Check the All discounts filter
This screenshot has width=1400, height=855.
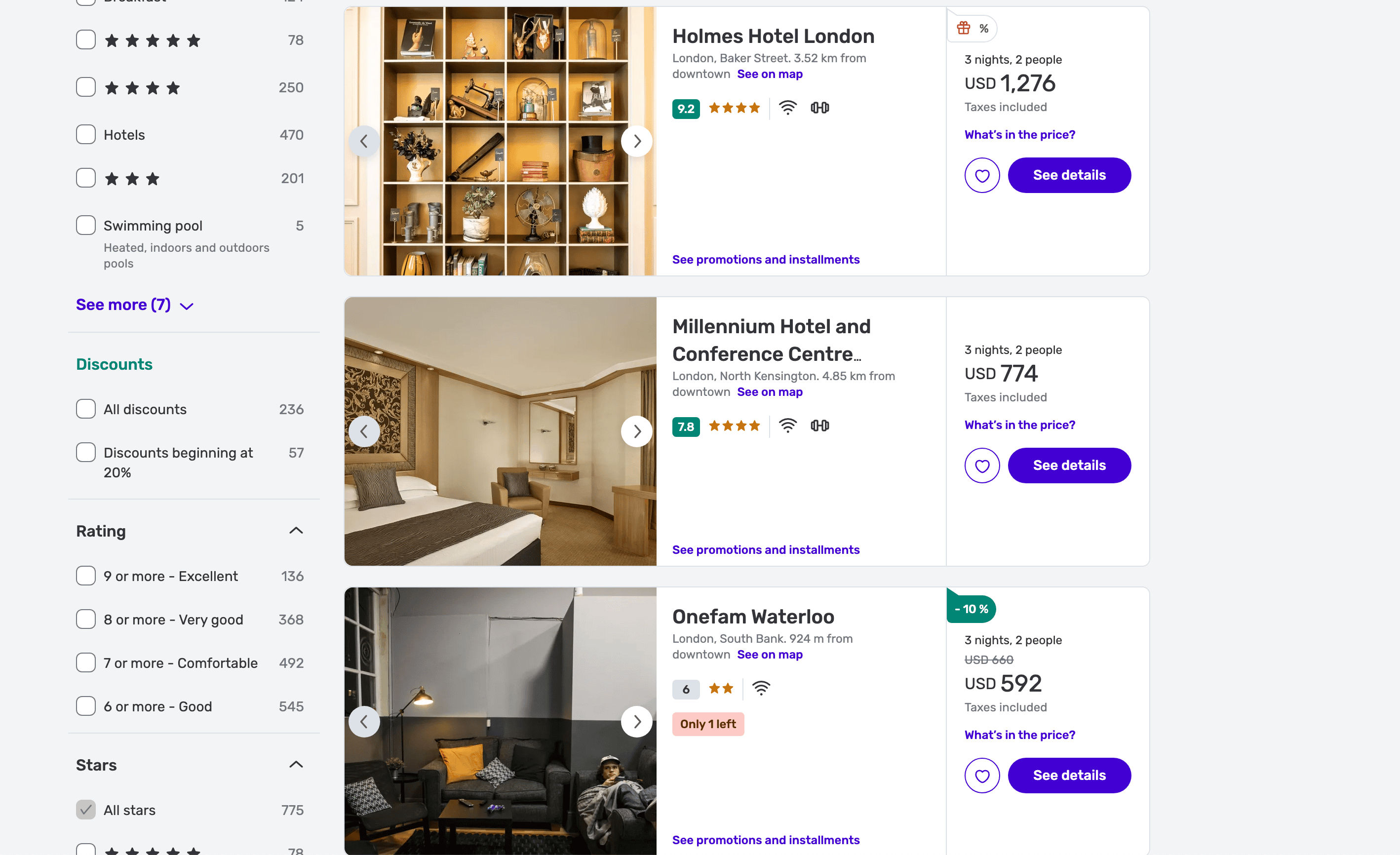(86, 409)
